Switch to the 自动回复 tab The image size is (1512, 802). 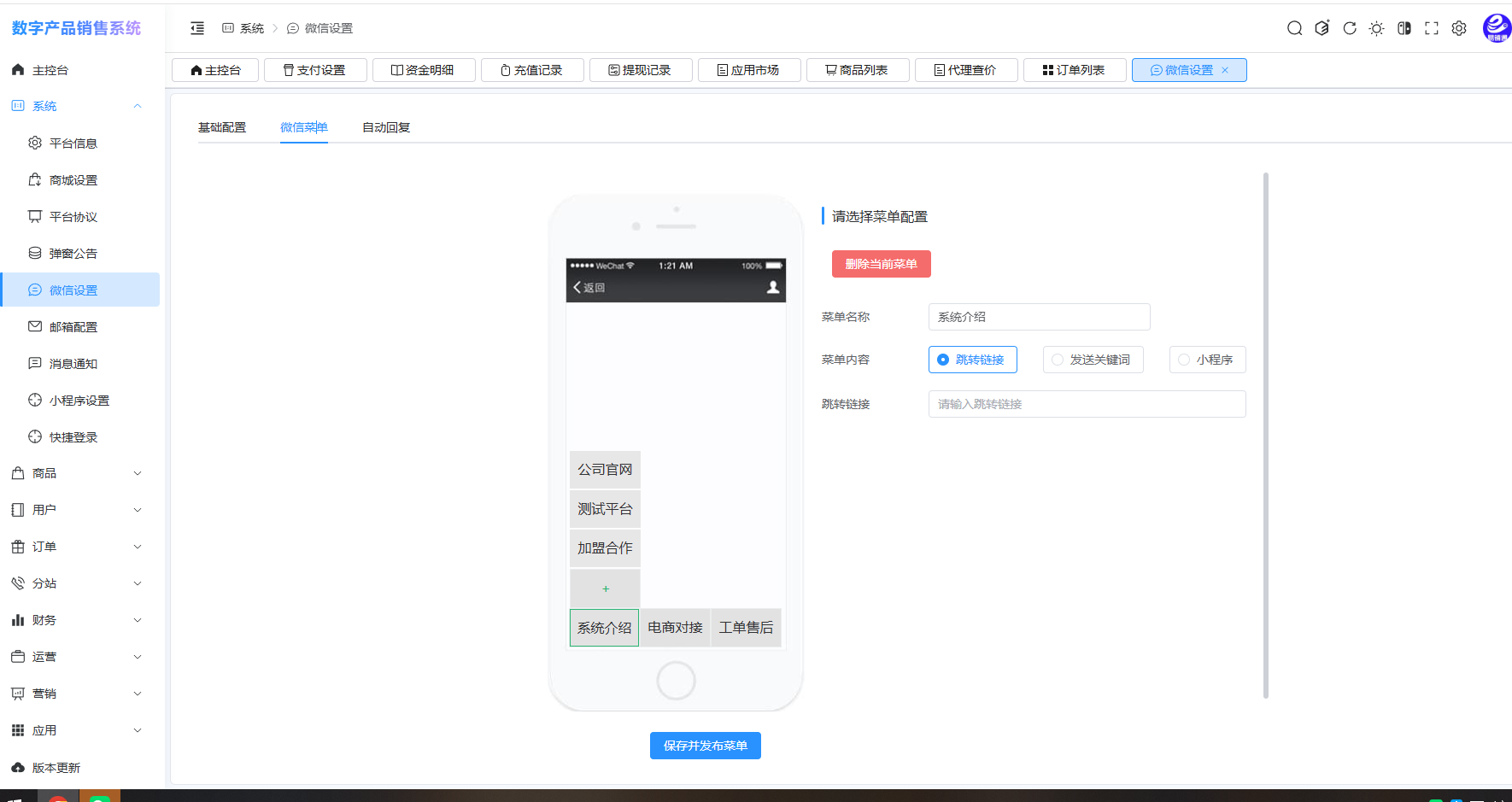pyautogui.click(x=386, y=127)
